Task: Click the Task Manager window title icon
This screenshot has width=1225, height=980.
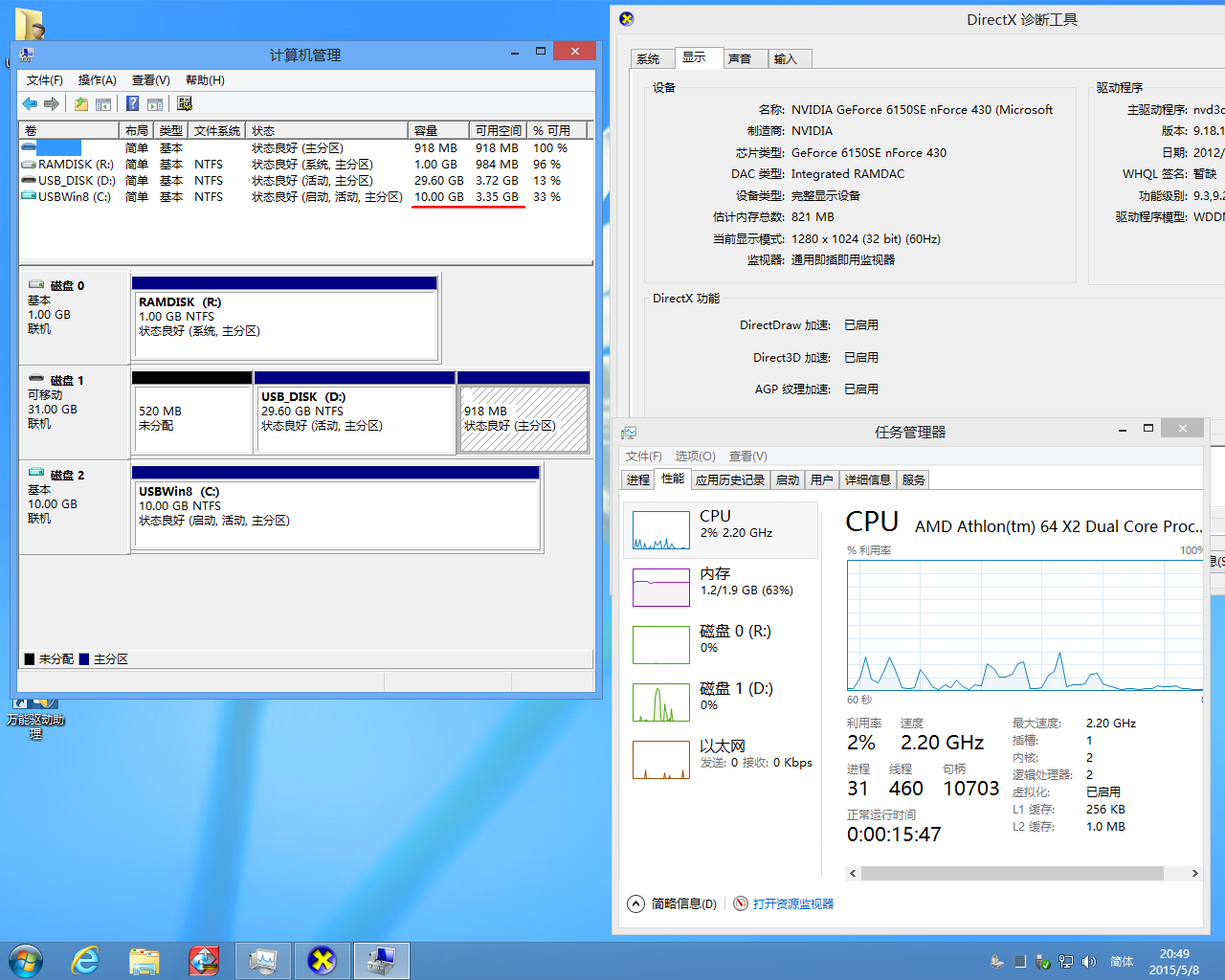Action: tap(629, 433)
